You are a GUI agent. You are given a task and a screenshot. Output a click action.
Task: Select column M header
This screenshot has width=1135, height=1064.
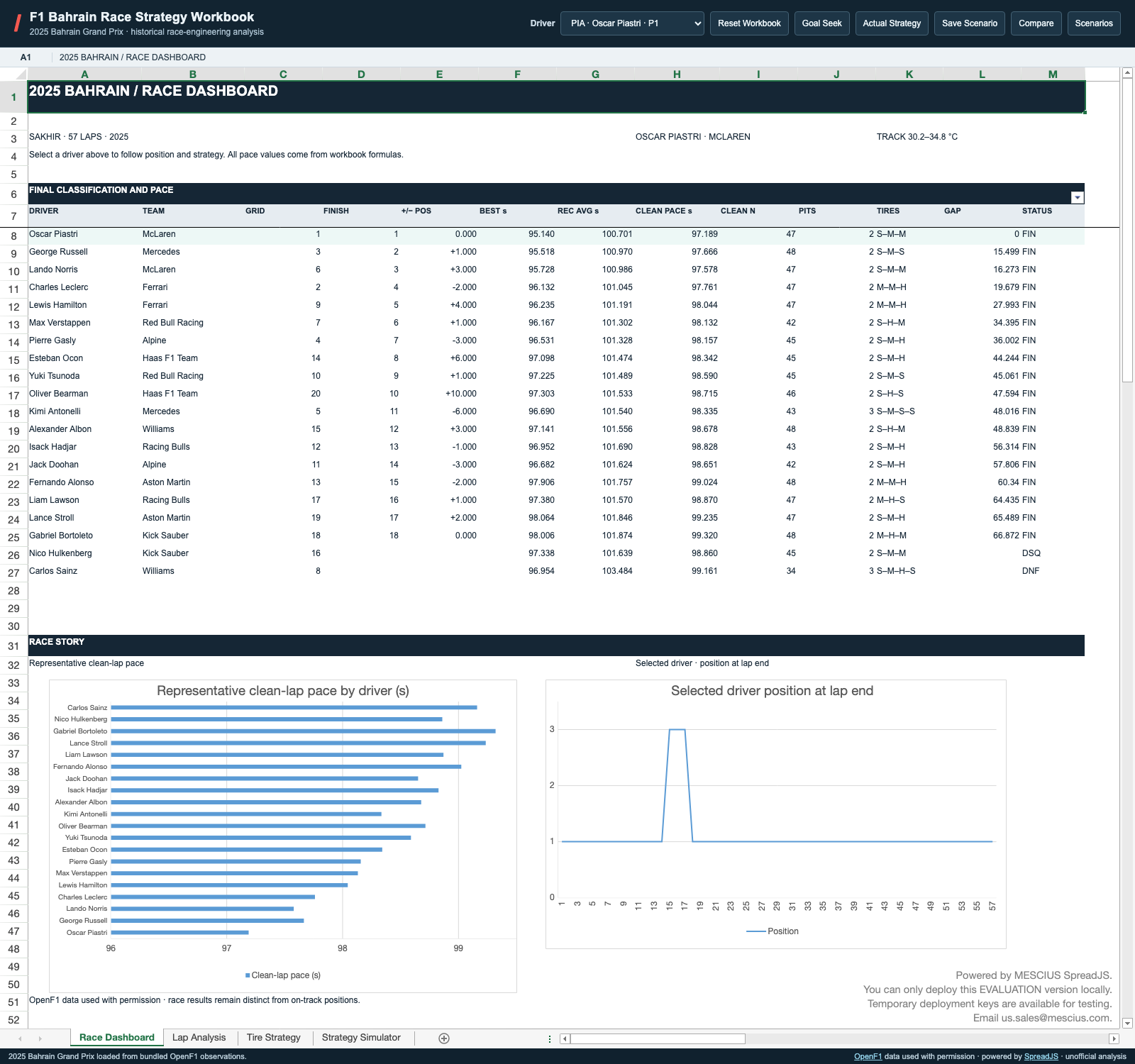pos(1053,74)
